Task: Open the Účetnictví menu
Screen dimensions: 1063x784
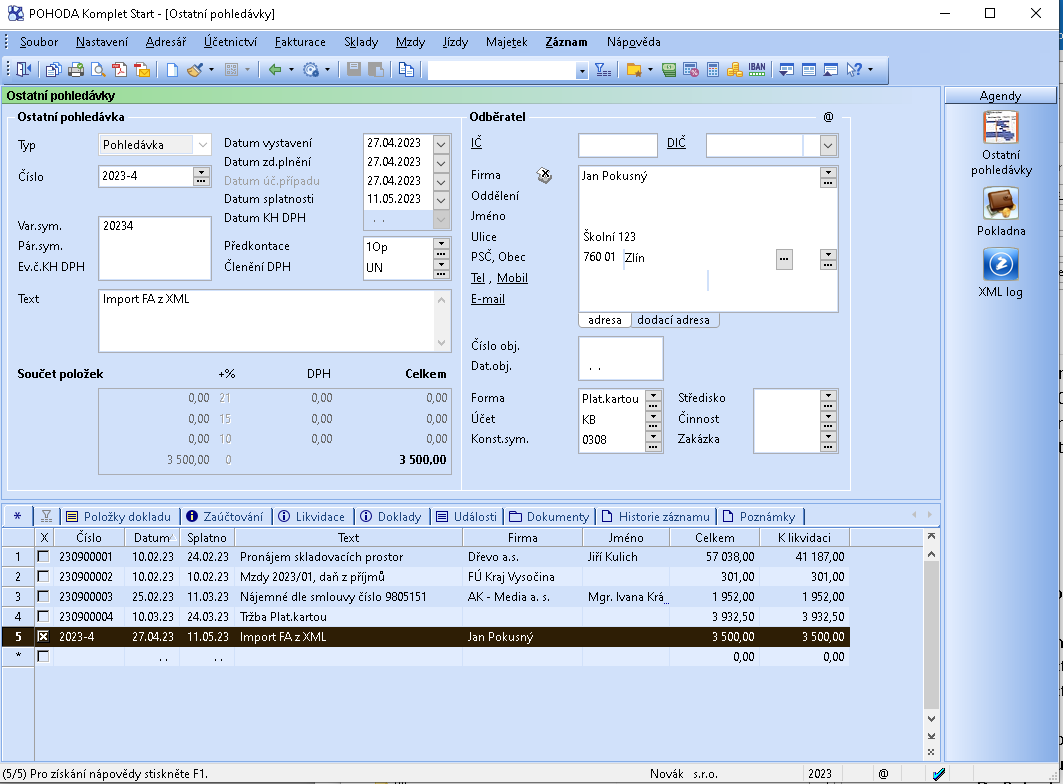Action: pyautogui.click(x=230, y=42)
